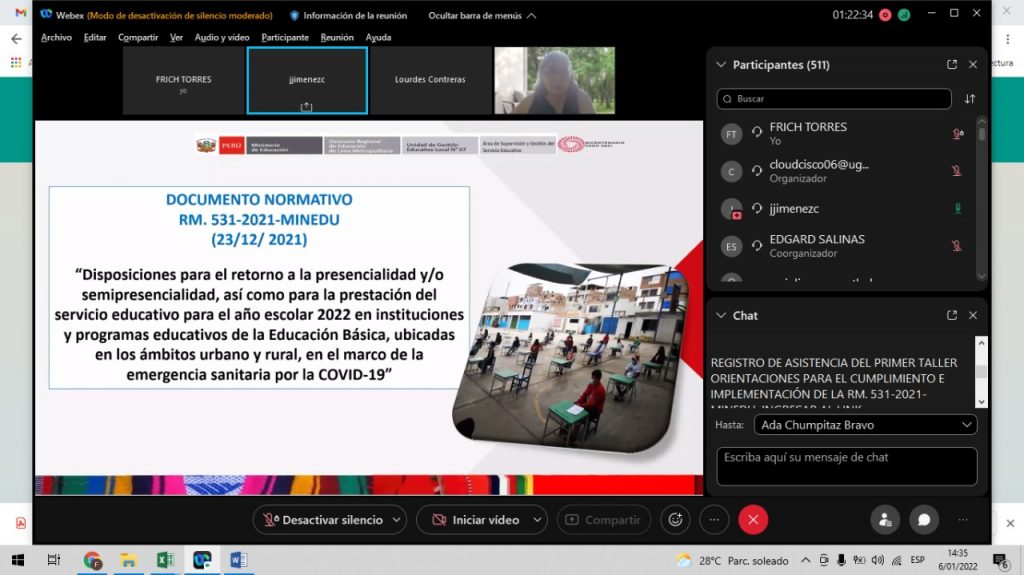Click the red leave meeting button
The width and height of the screenshot is (1024, 575).
click(753, 519)
